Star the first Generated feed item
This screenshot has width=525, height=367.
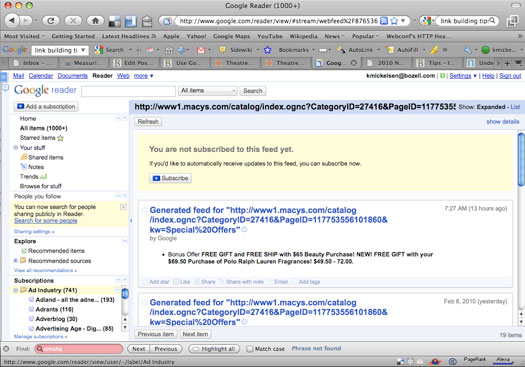(144, 210)
